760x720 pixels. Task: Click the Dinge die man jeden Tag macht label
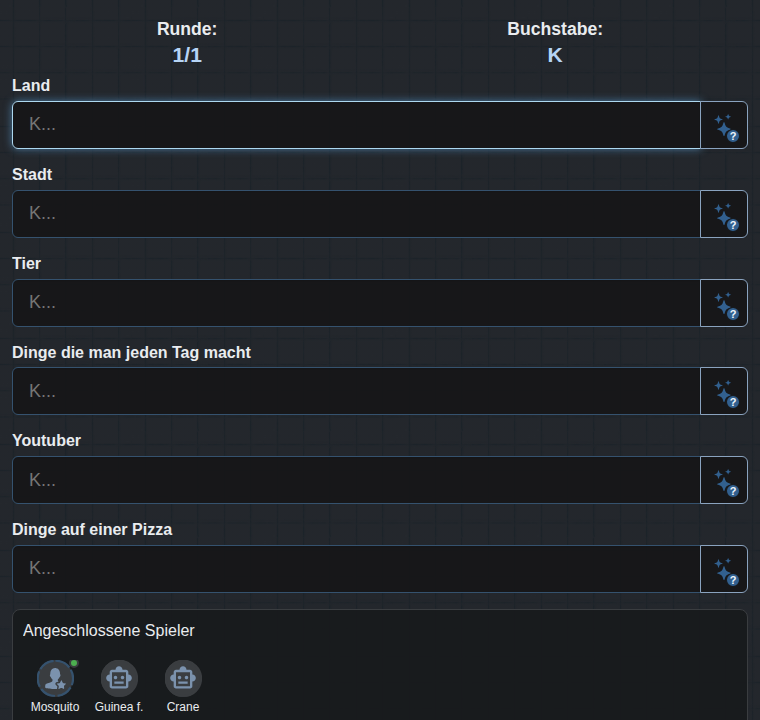point(131,352)
